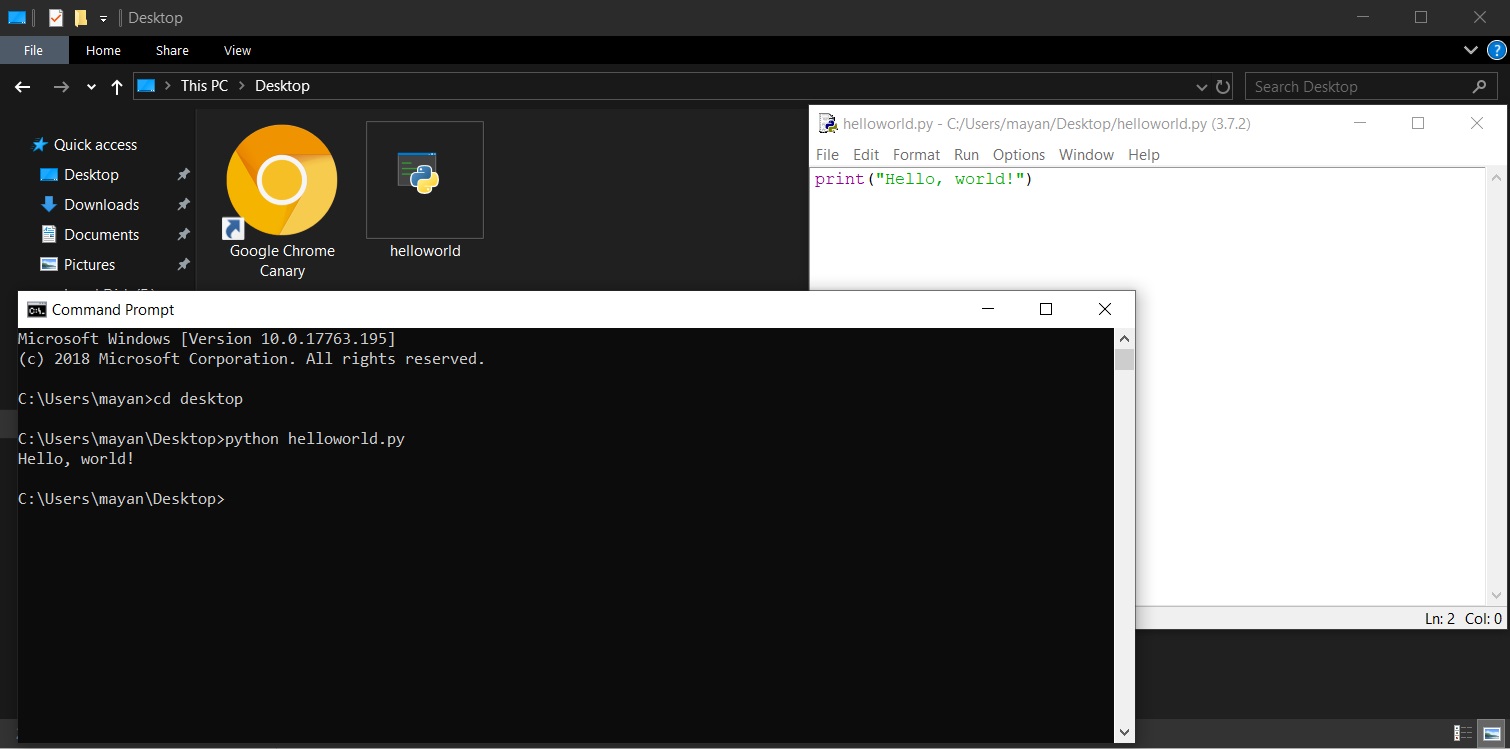1510x749 pixels.
Task: Go to This PC via the breadcrumb
Action: click(203, 85)
